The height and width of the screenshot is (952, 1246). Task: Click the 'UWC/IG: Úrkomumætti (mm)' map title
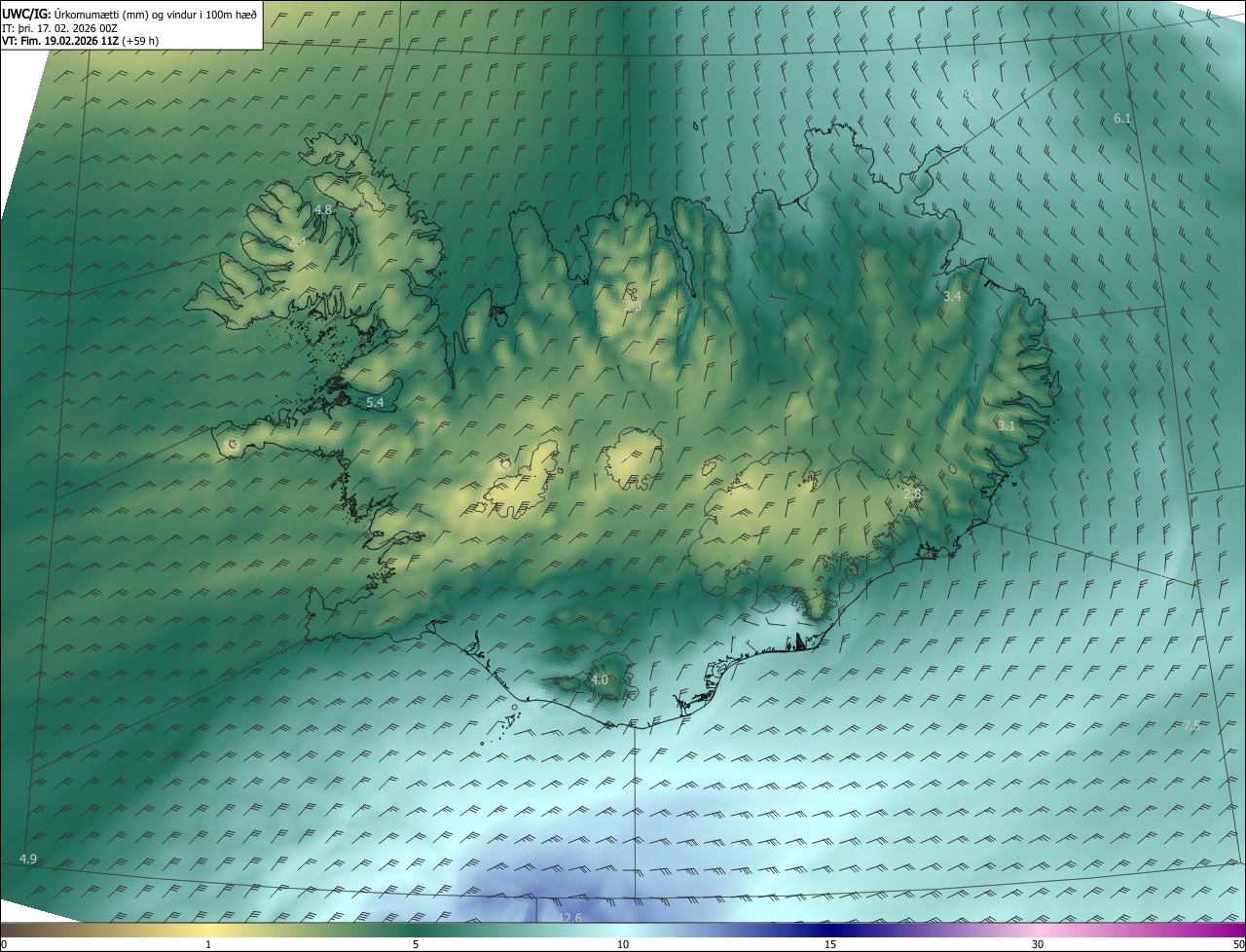[x=129, y=15]
